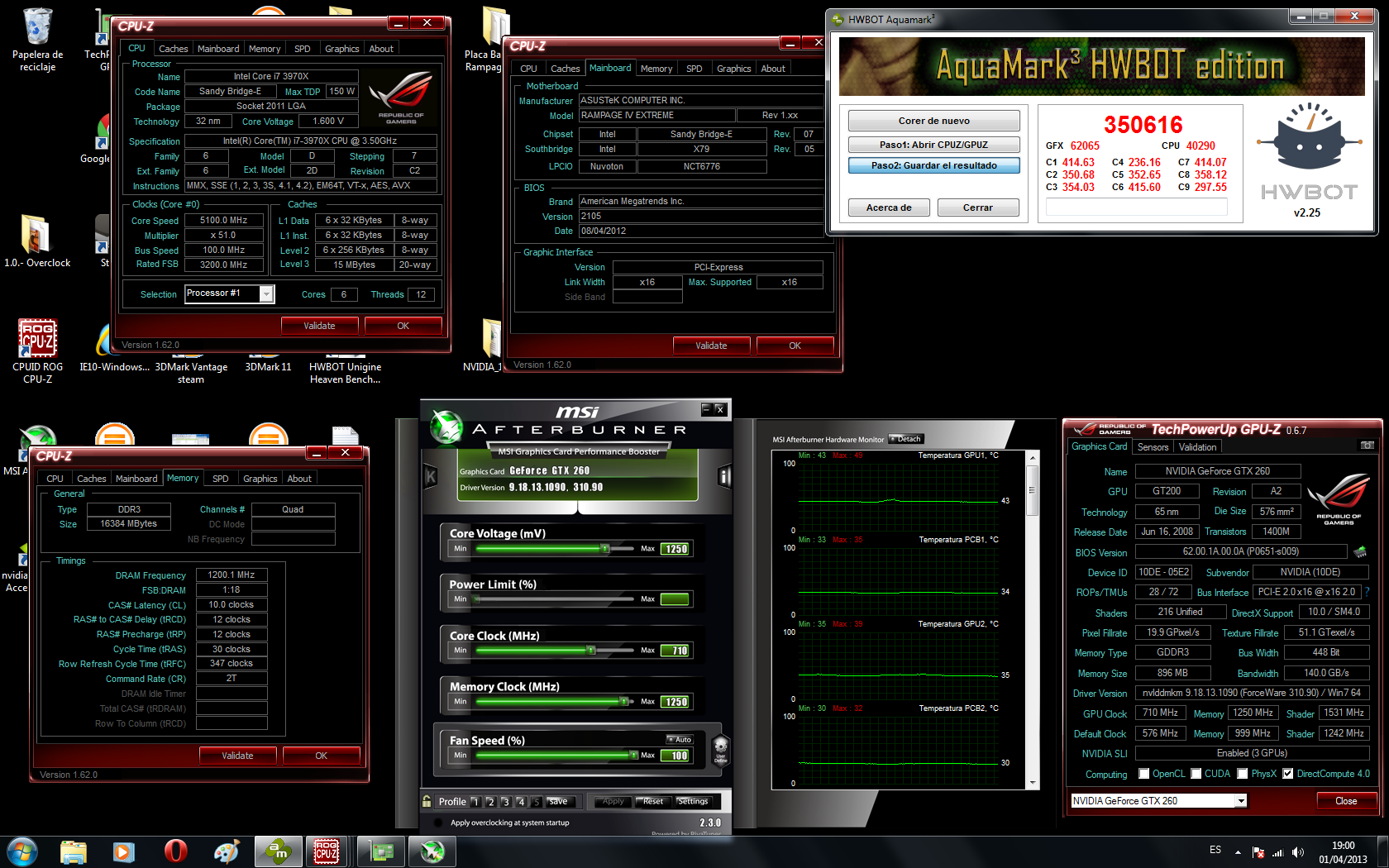This screenshot has height=868, width=1389.
Task: Click GPU-Z Close button
Action: (x=1346, y=801)
